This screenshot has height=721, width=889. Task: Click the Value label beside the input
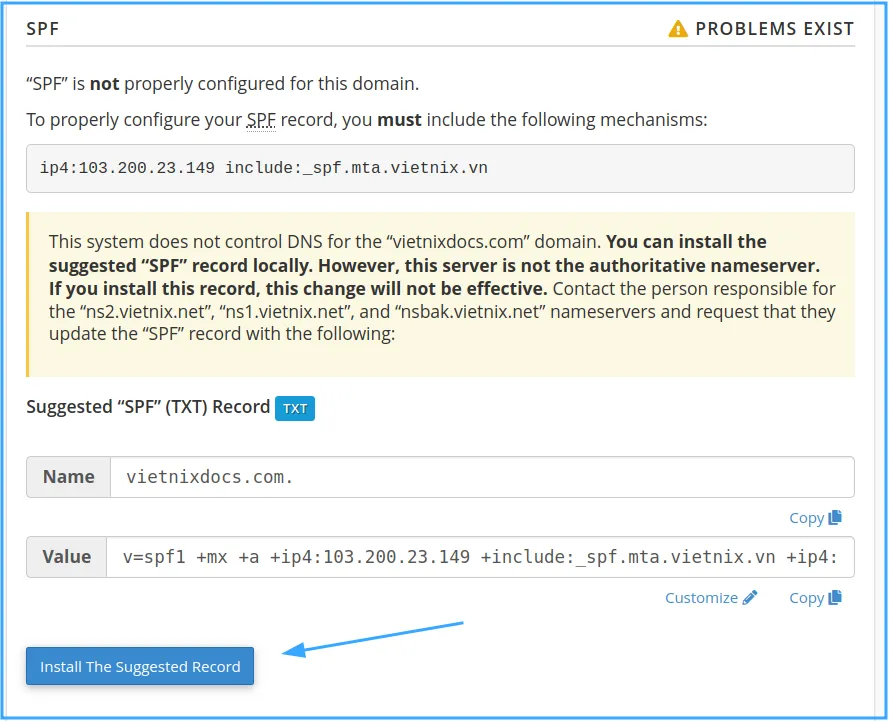[67, 557]
